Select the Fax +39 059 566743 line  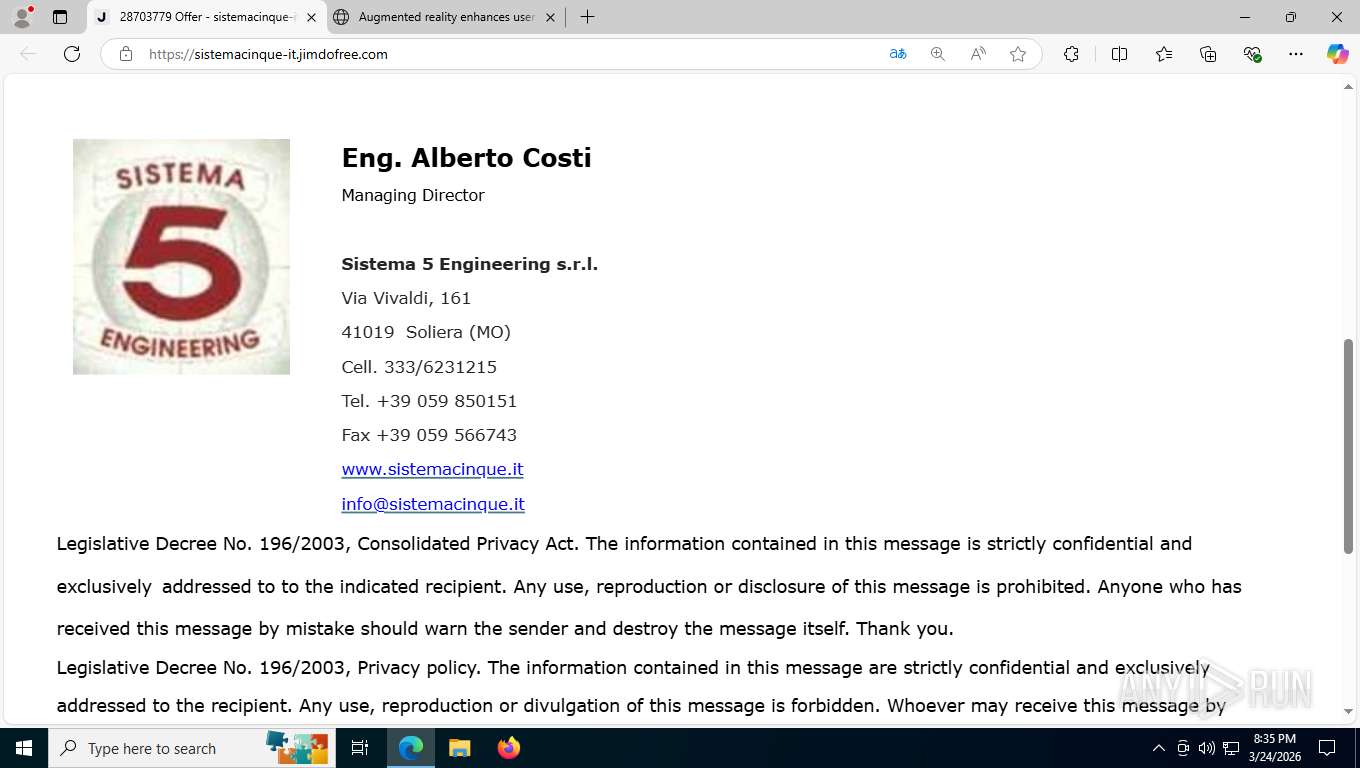pyautogui.click(x=429, y=435)
